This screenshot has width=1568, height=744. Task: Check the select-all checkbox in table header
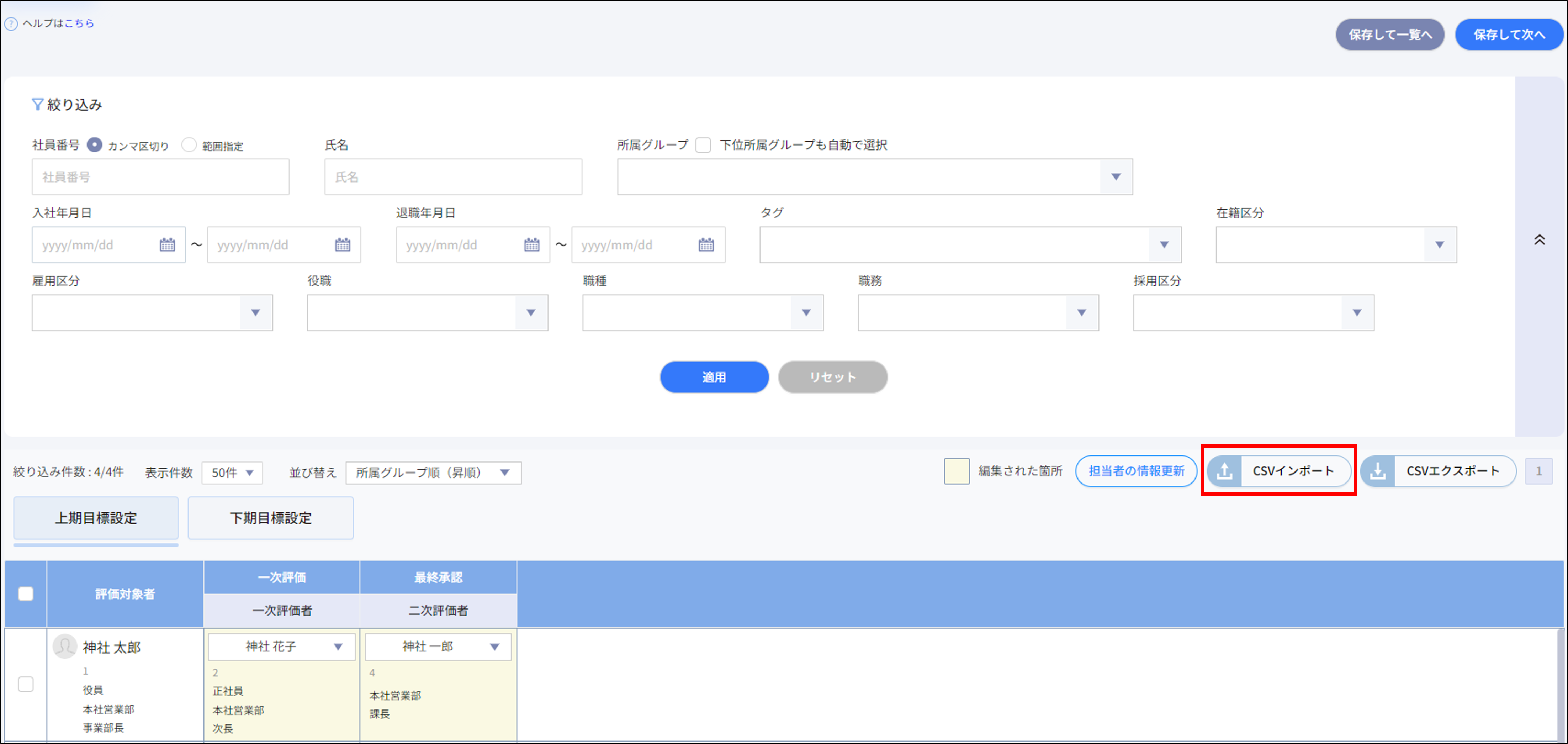coord(26,593)
